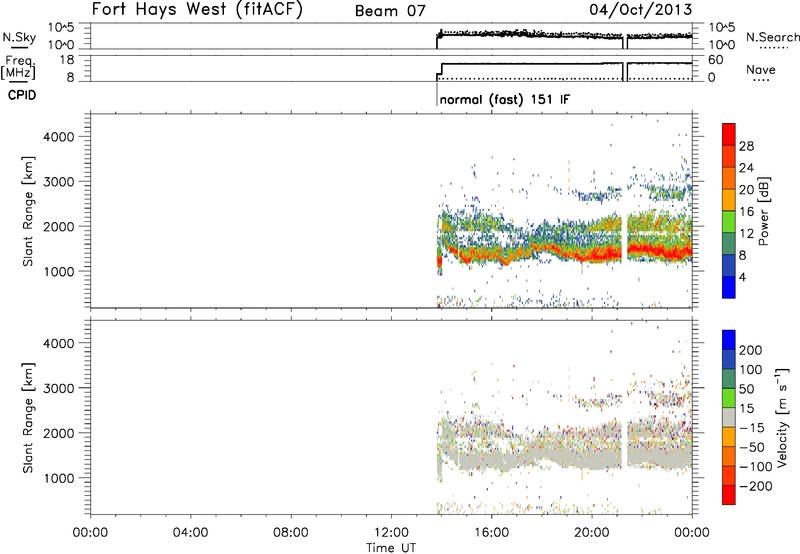Click the '16:00' time axis tick label
The width and height of the screenshot is (800, 554).
coord(491,533)
